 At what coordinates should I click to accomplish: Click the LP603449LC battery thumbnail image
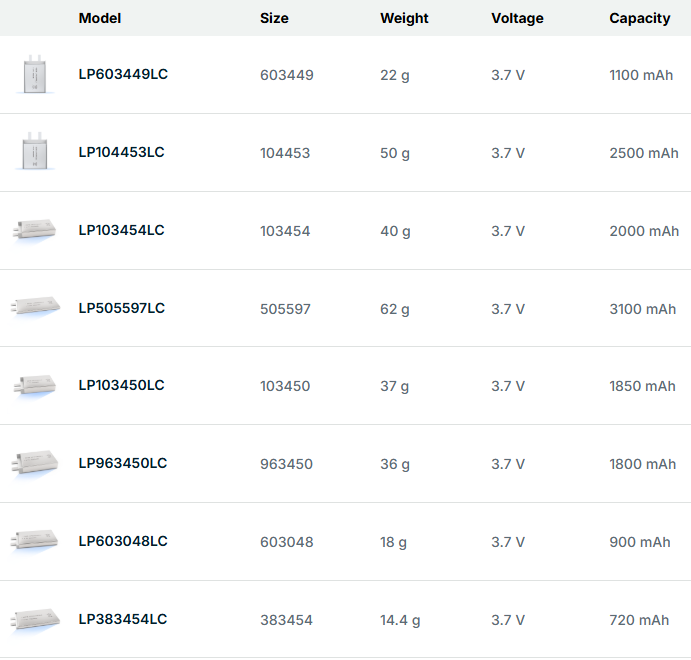[36, 75]
